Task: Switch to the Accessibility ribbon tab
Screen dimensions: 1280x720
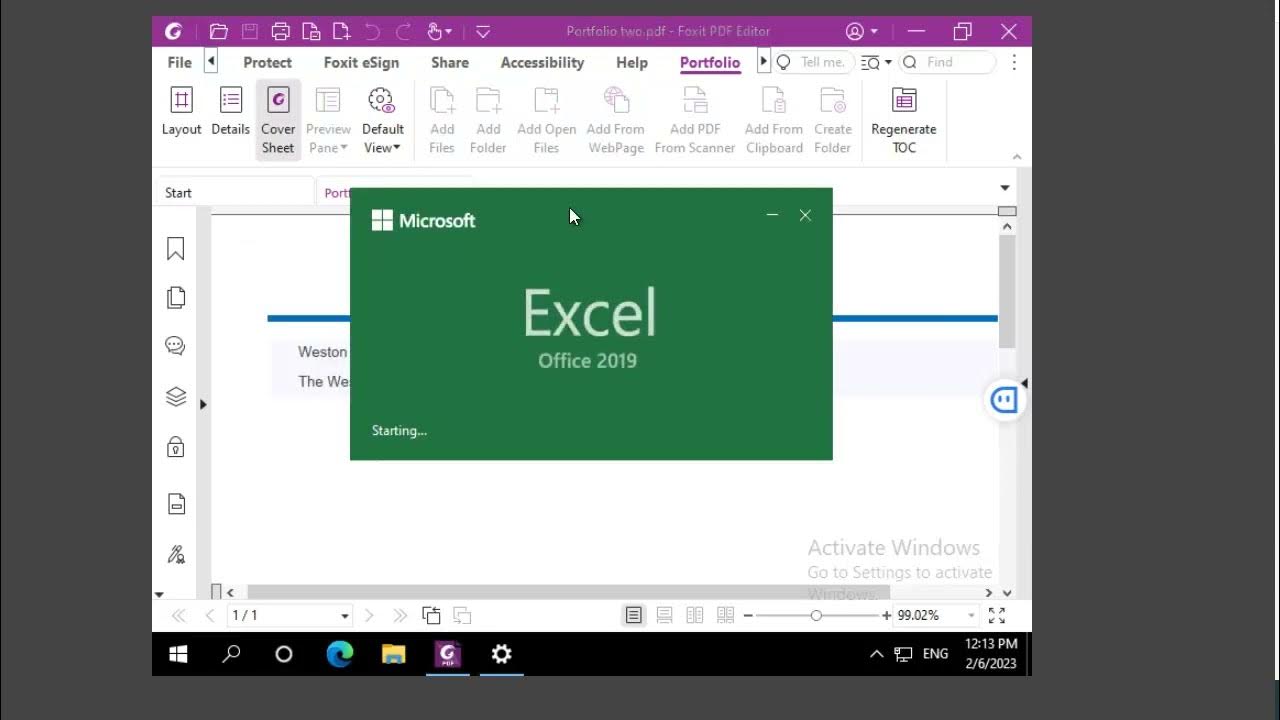Action: coord(542,62)
